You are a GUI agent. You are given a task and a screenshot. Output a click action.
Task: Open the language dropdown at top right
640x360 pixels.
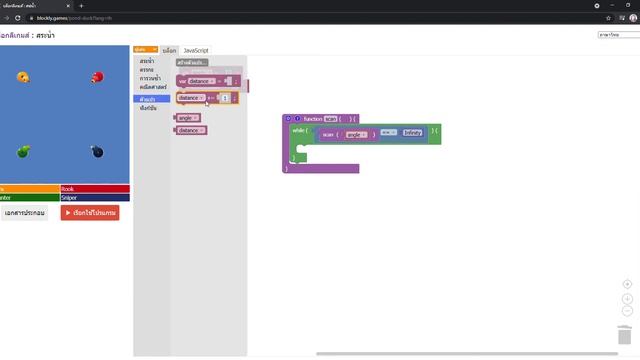(619, 35)
